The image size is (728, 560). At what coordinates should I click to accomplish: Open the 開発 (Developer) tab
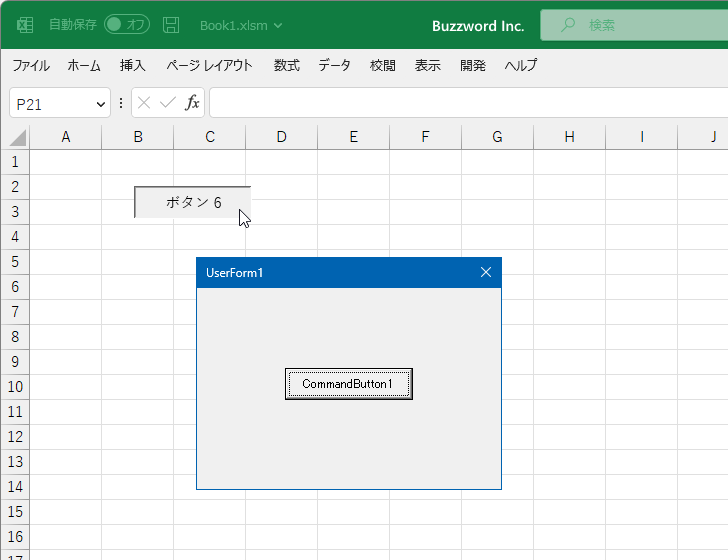pyautogui.click(x=473, y=65)
